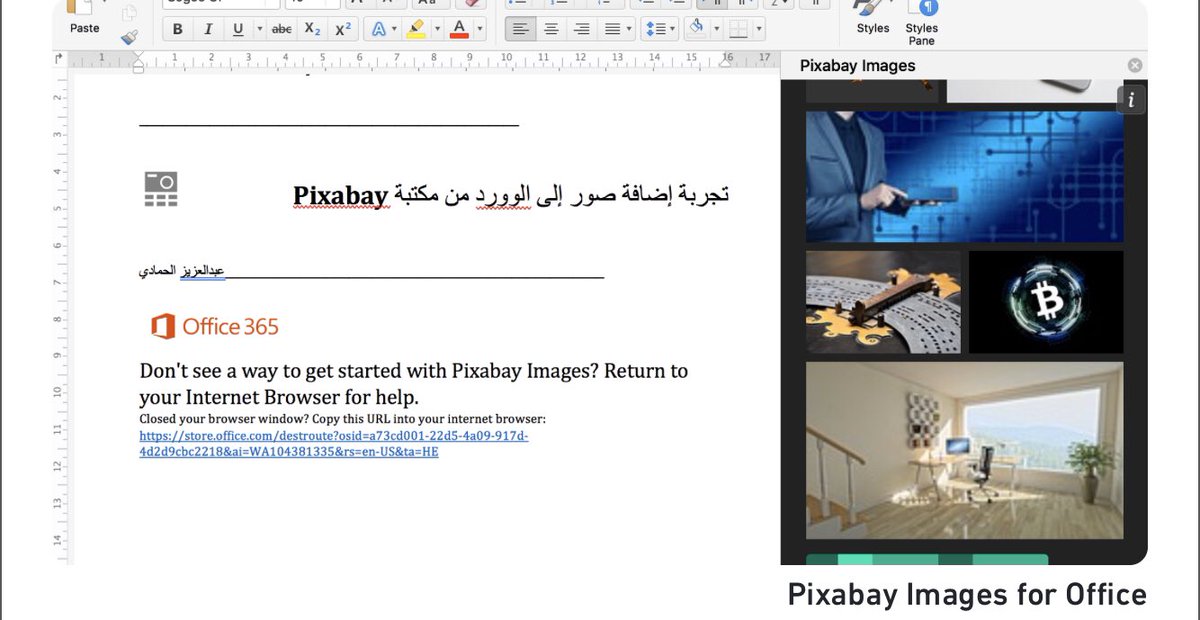Click the grey table icon in document
Image resolution: width=1200 pixels, height=620 pixels.
tap(160, 189)
